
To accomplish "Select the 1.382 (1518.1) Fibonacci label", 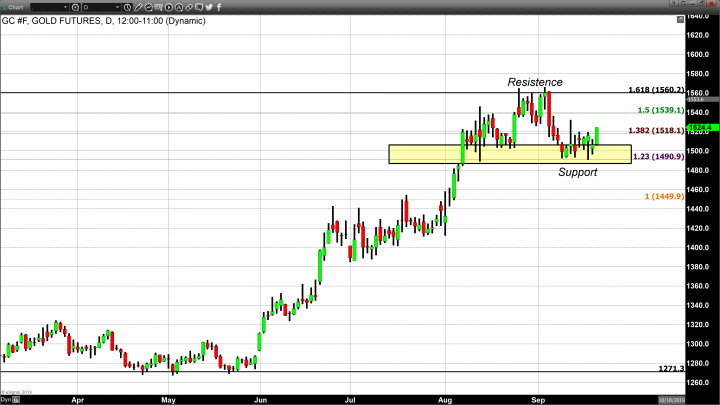I will pyautogui.click(x=656, y=130).
